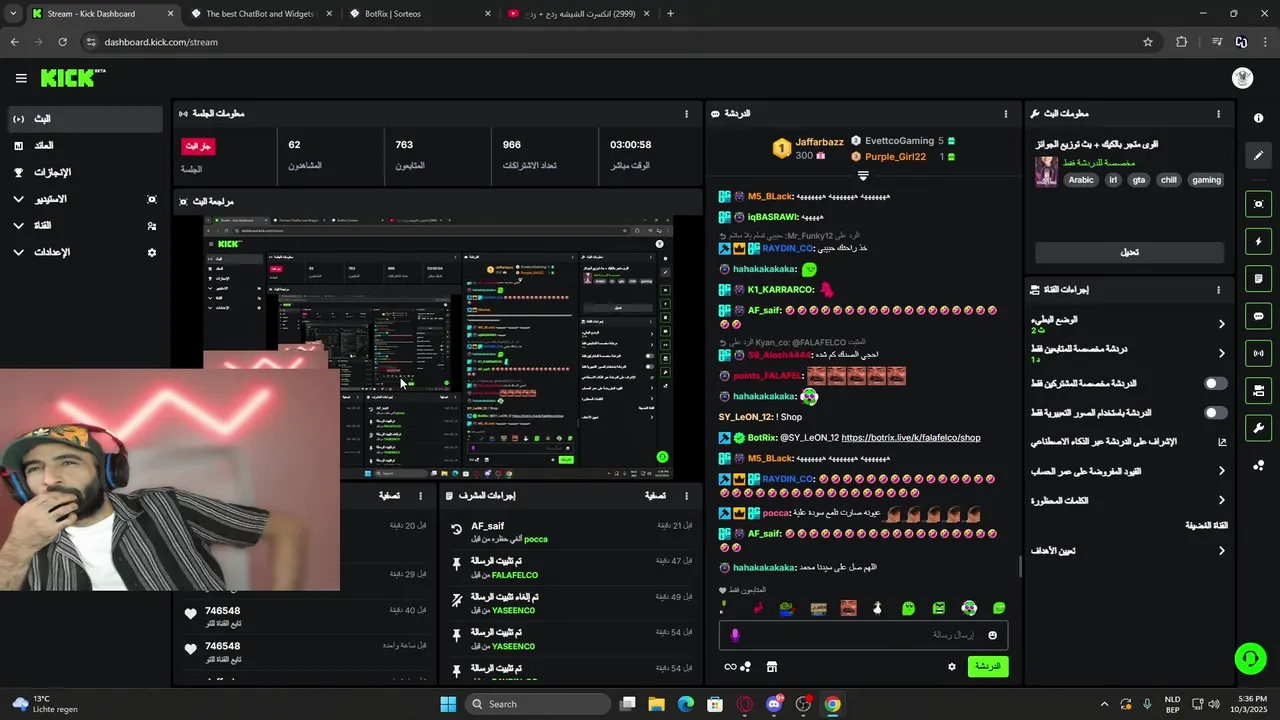This screenshot has height=720, width=1280.
Task: Open channel actions panel options menu
Action: 1218,290
